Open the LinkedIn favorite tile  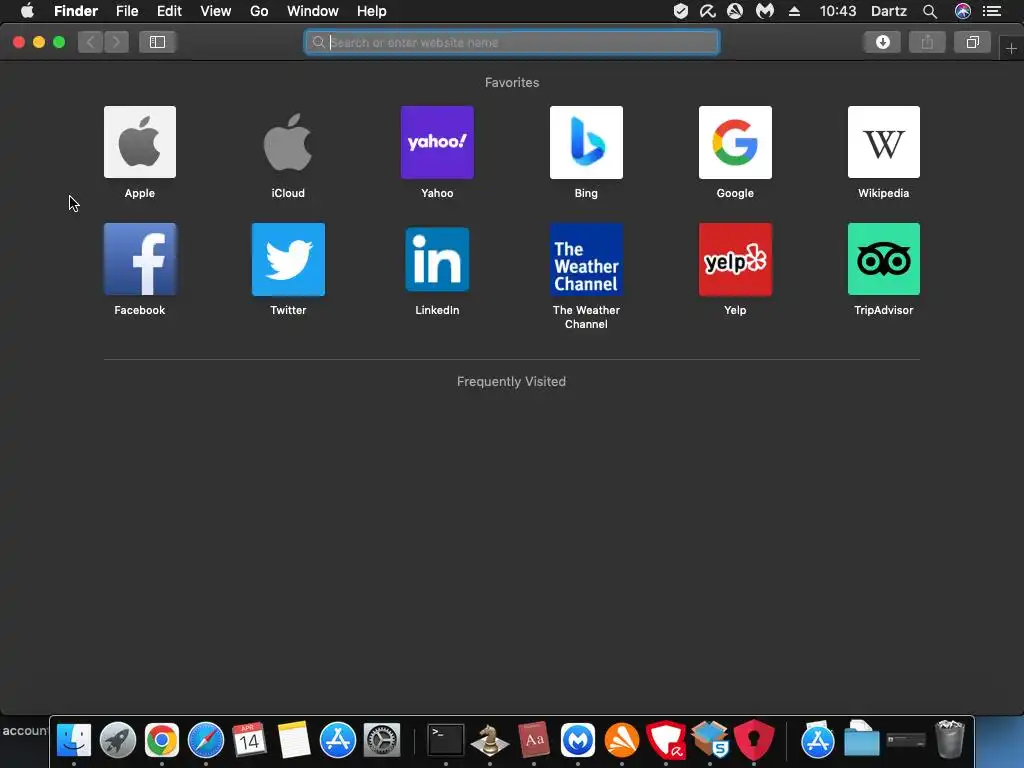tap(437, 259)
